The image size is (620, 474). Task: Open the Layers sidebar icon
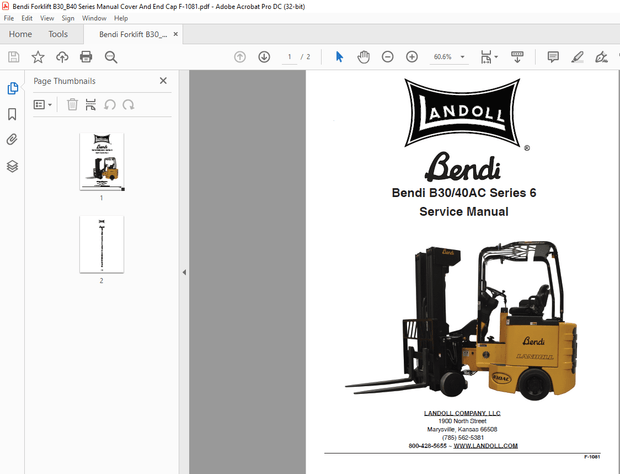pyautogui.click(x=12, y=166)
